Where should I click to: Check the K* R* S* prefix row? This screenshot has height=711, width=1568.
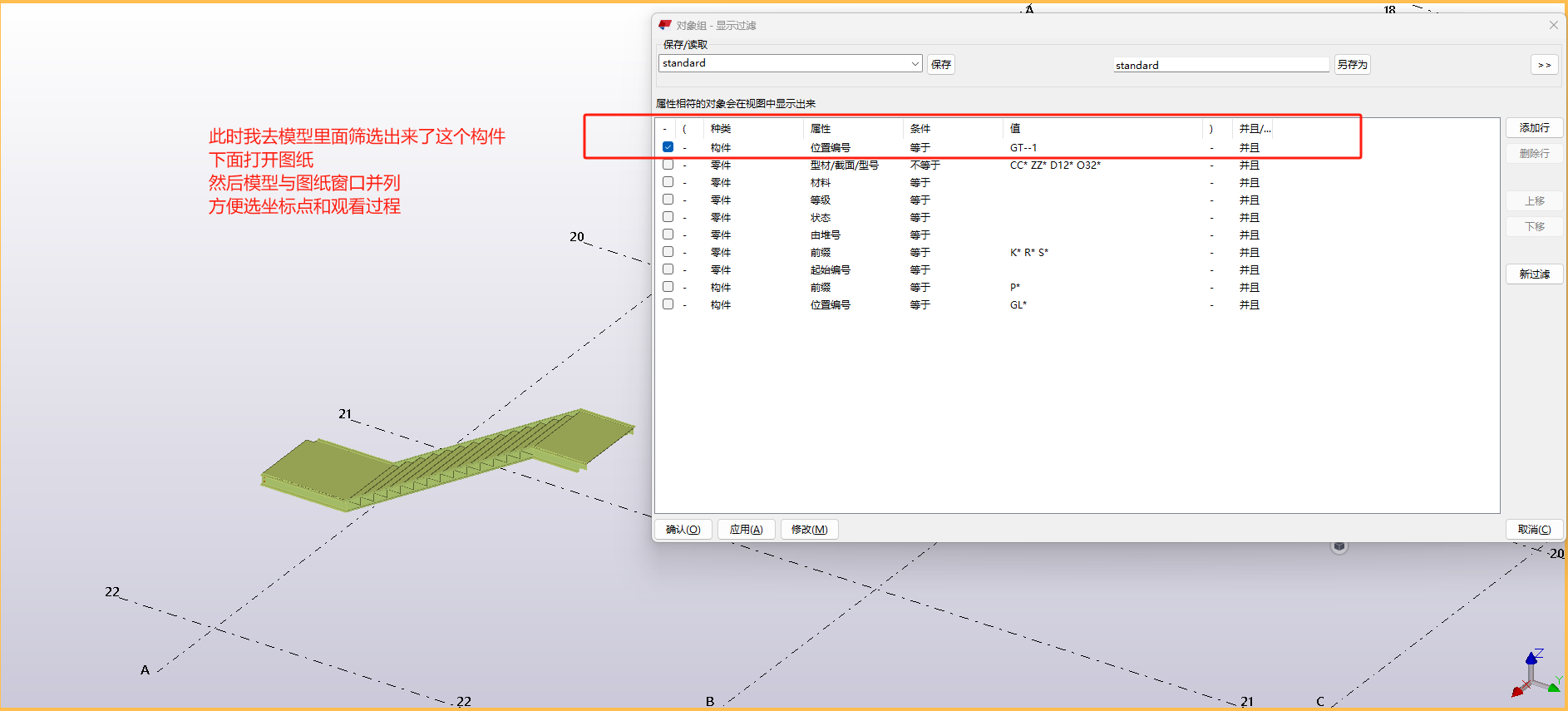coord(668,252)
